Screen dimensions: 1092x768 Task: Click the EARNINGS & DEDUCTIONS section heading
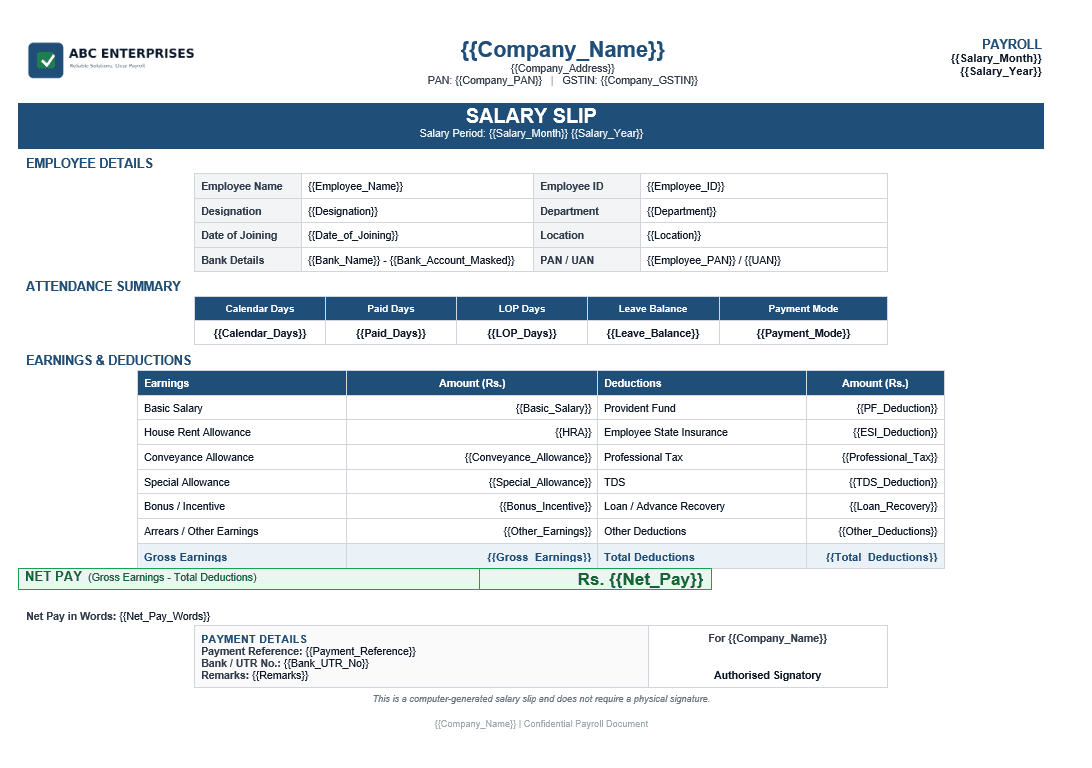109,361
